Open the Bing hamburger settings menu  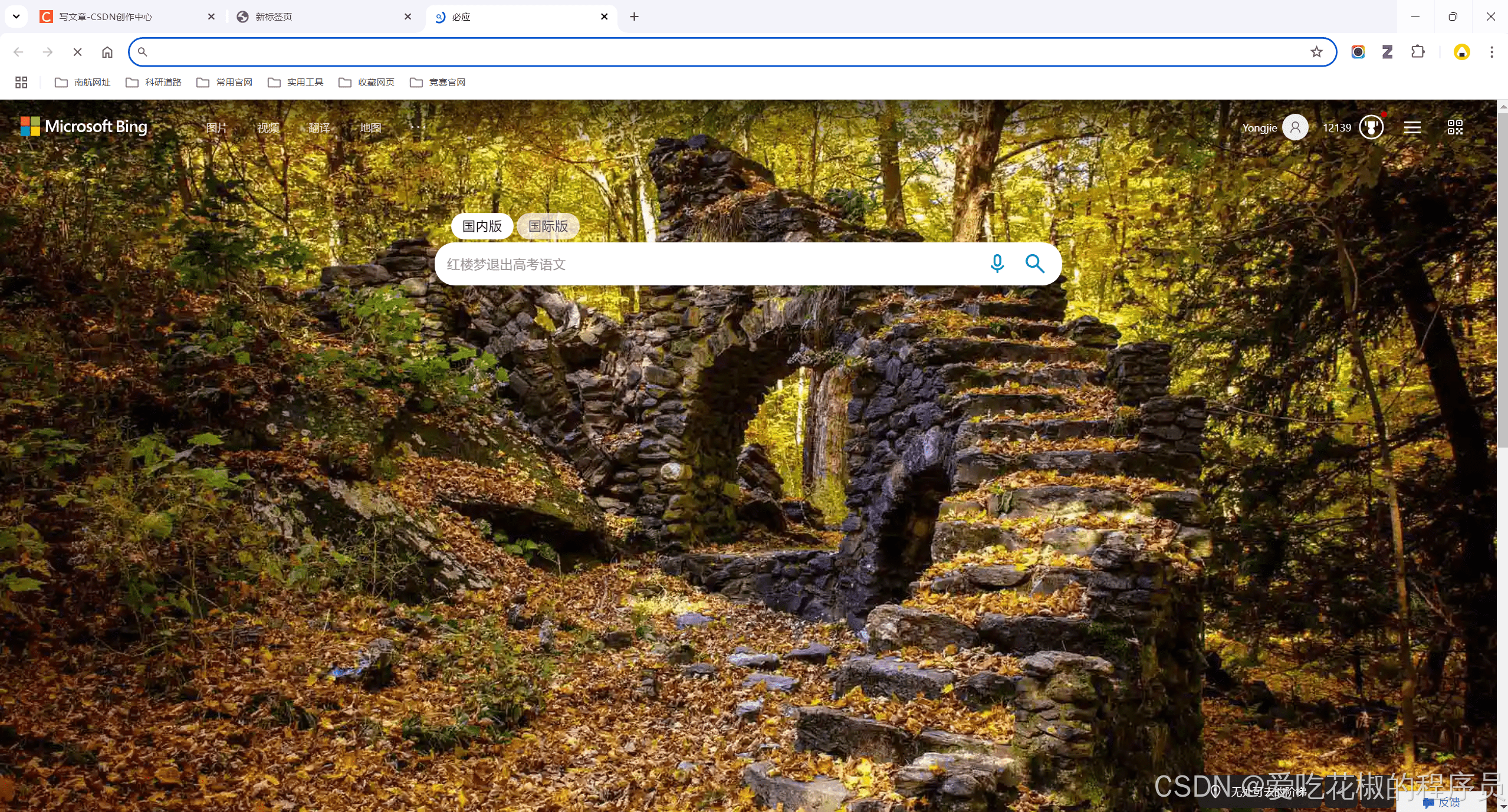1412,127
